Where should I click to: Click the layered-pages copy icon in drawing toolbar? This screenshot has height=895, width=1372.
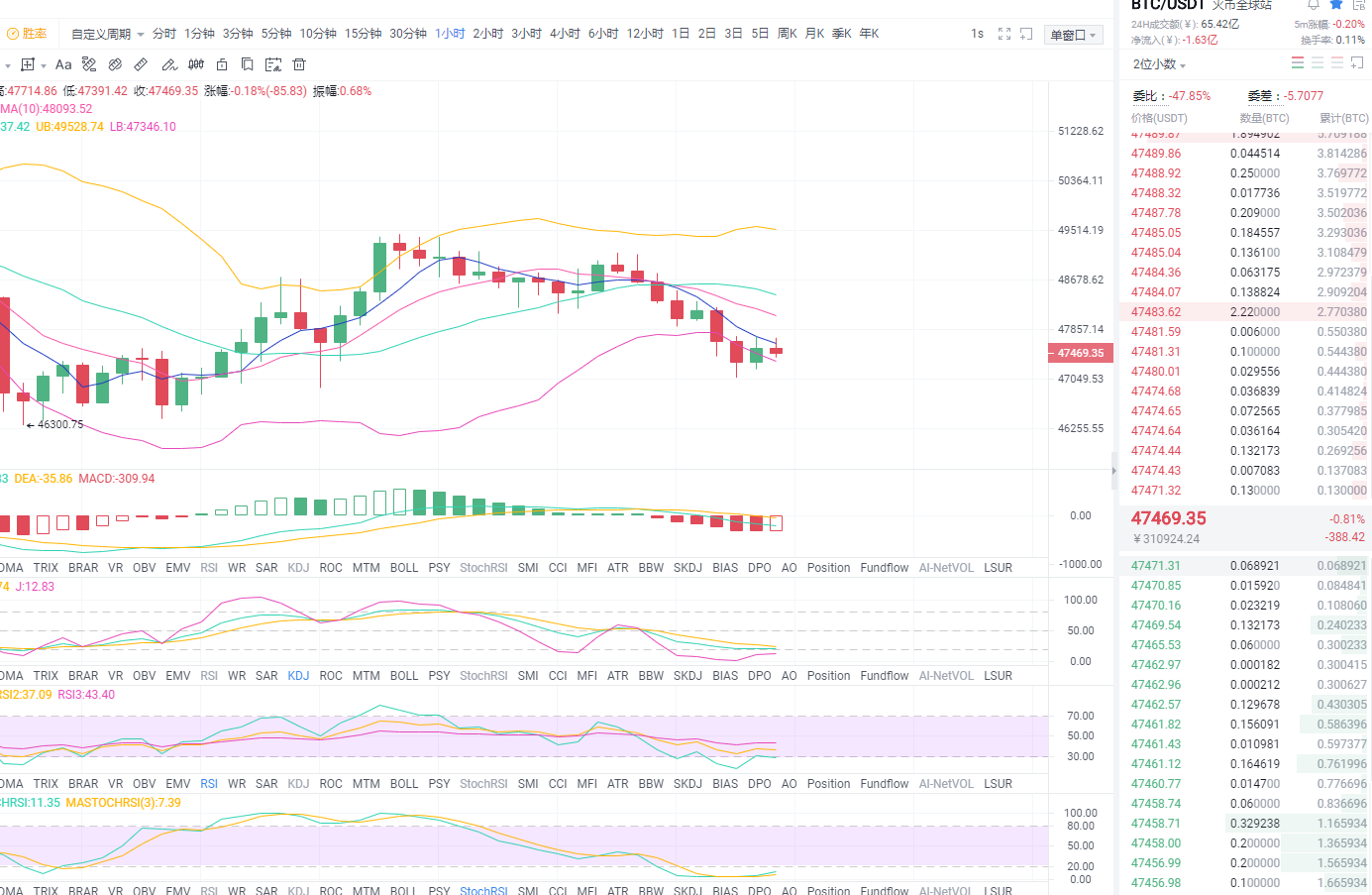[x=247, y=64]
